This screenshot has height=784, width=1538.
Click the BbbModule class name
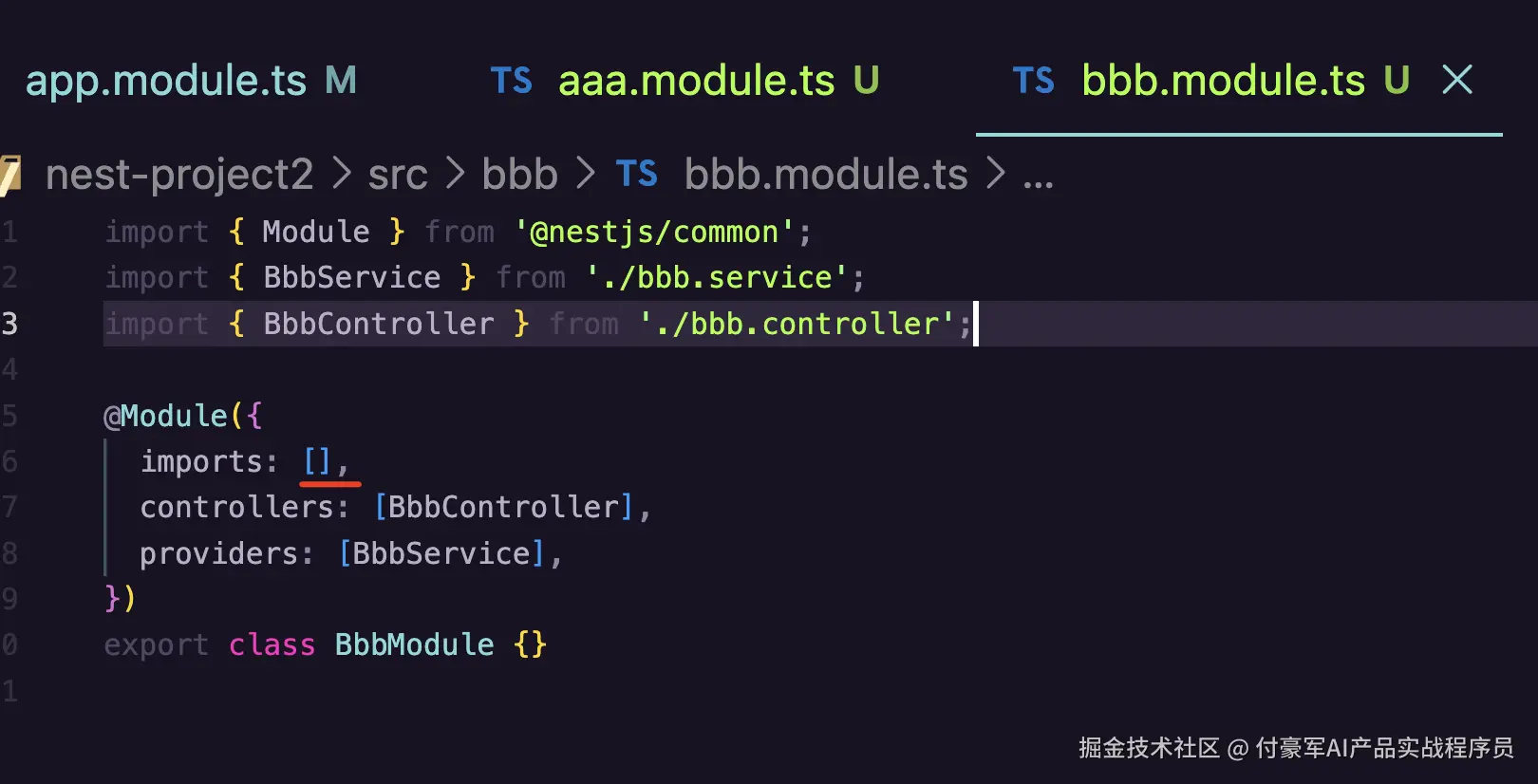414,644
